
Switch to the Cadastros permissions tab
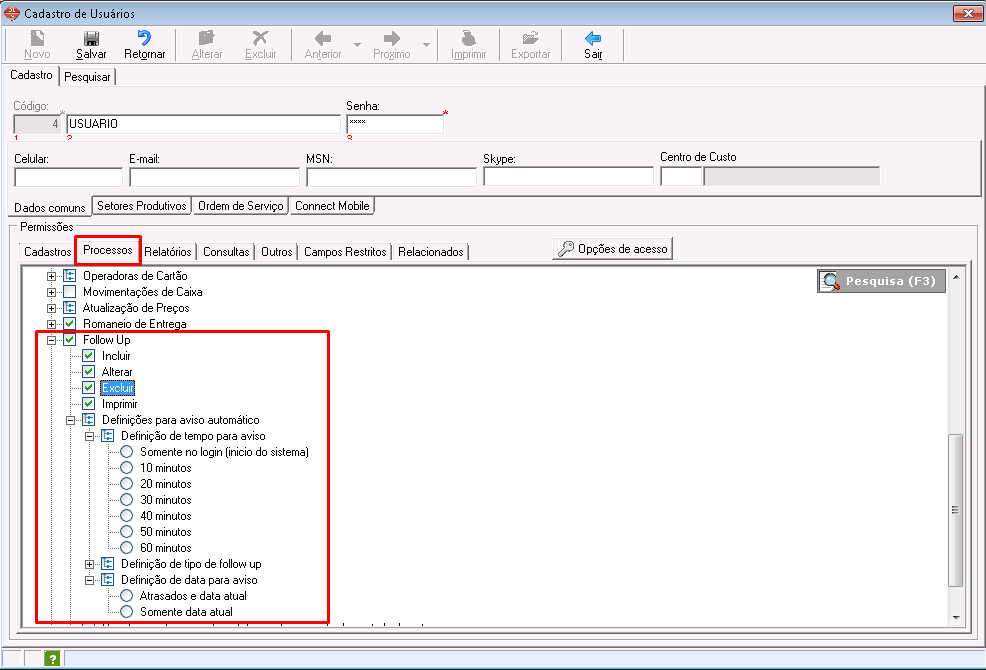pos(47,252)
